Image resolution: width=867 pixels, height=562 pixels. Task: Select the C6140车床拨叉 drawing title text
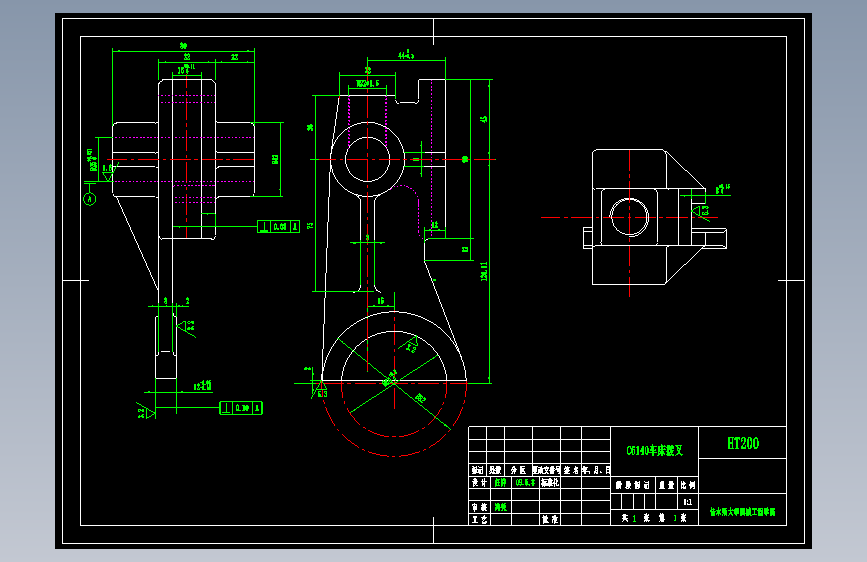(655, 450)
